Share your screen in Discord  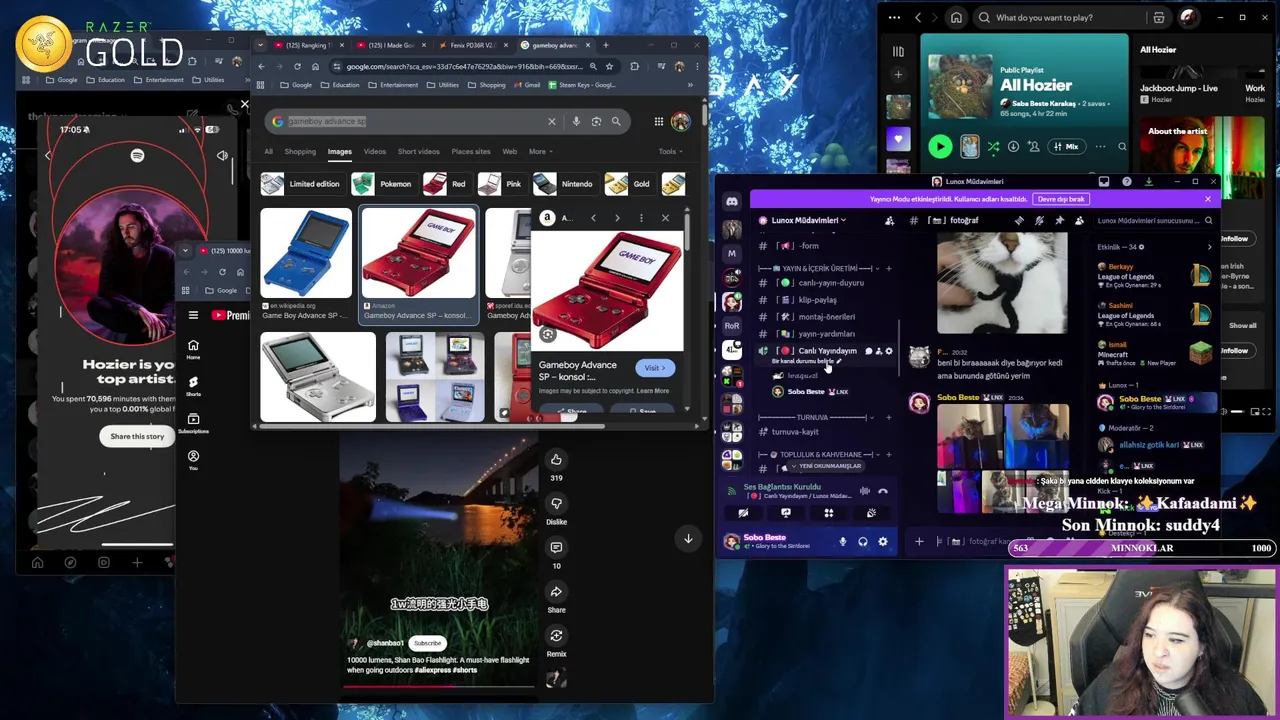click(786, 513)
